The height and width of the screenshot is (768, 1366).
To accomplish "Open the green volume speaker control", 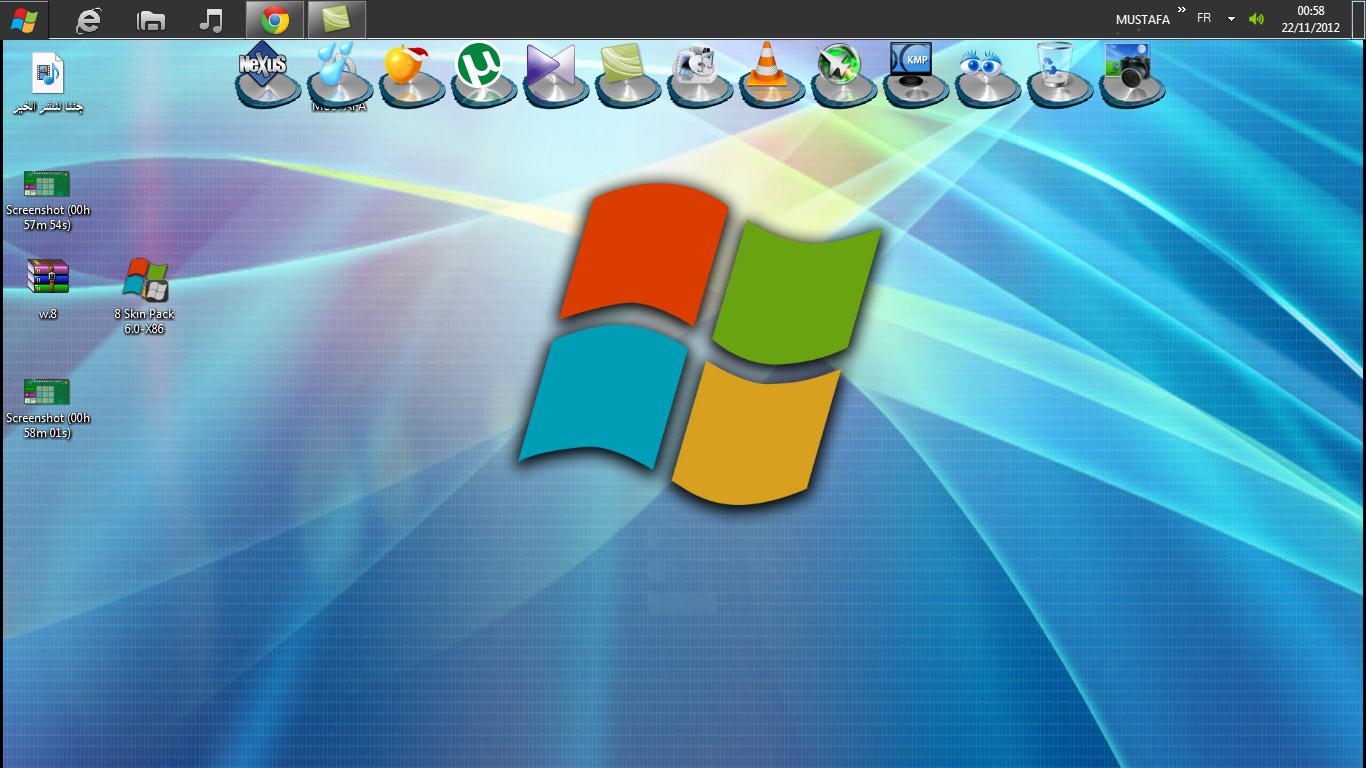I will (1256, 19).
